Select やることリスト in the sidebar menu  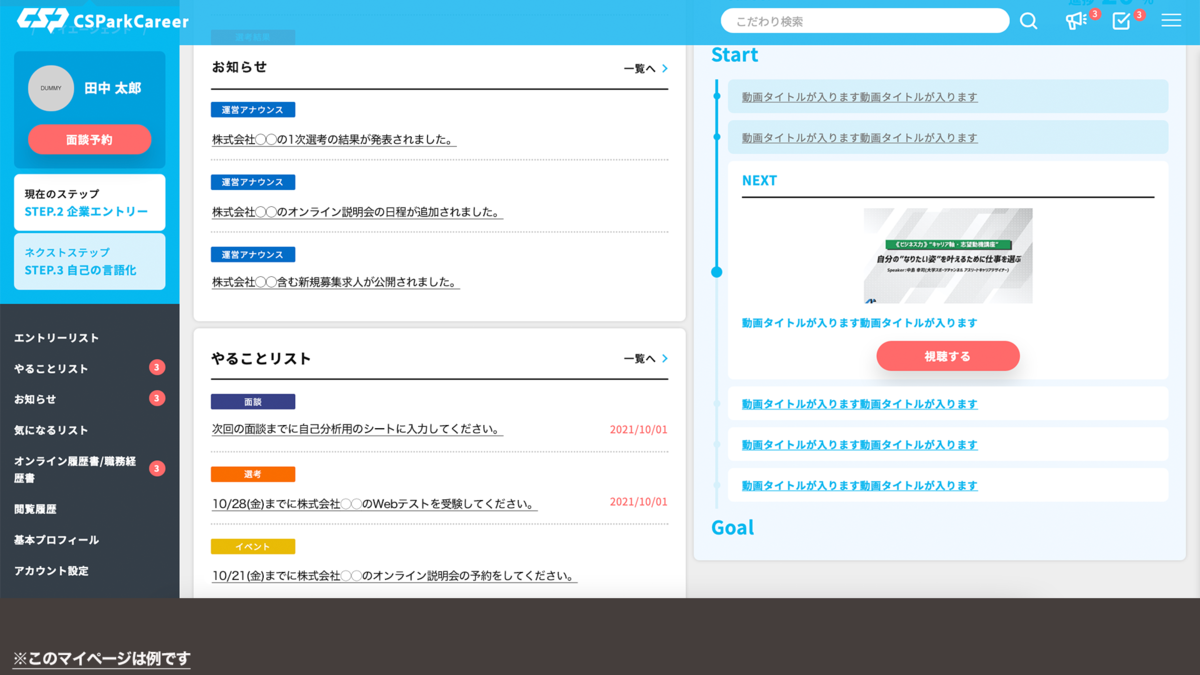pyautogui.click(x=52, y=369)
